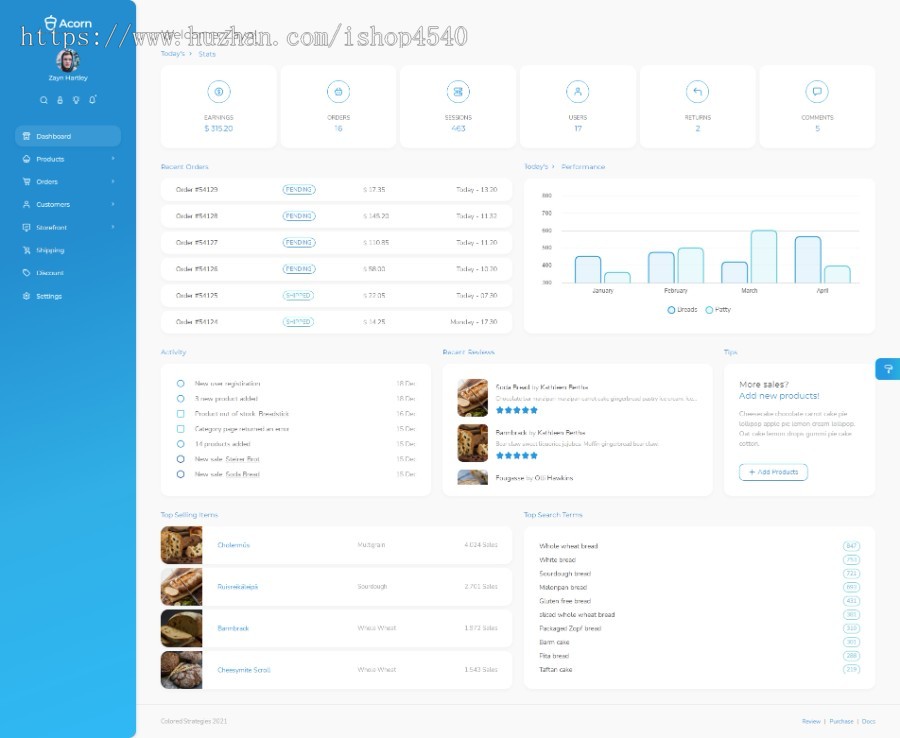Click the Settings gear icon

pyautogui.click(x=26, y=296)
